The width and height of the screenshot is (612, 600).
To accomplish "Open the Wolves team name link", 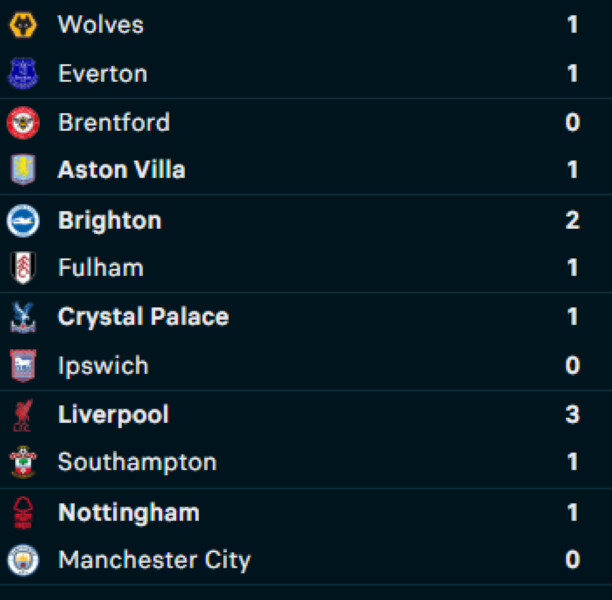I will pyautogui.click(x=101, y=25).
